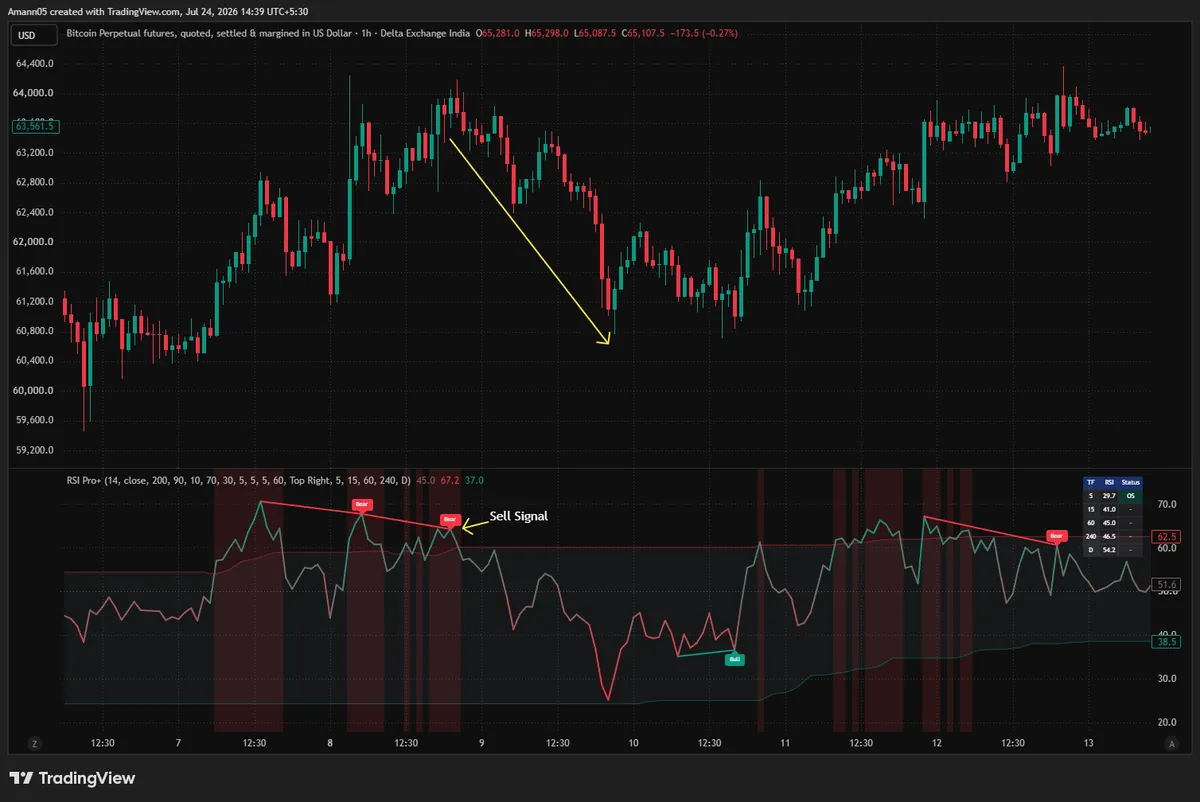
Task: Click the TradingView logo
Action: click(72, 778)
